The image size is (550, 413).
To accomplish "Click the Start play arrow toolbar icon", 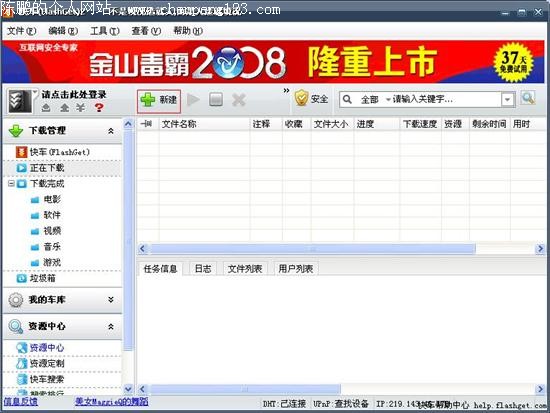I will point(193,100).
